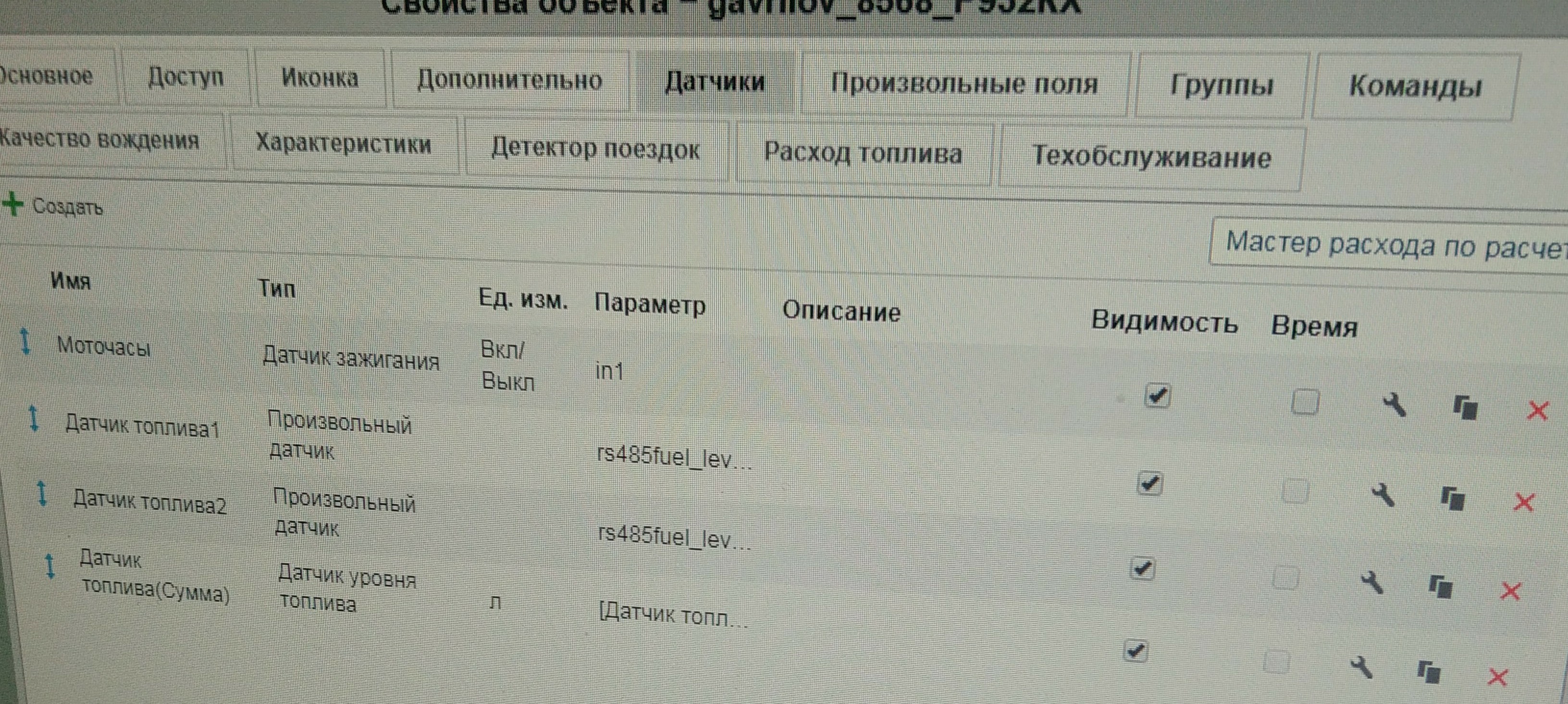Click reorder arrow beside Моточасы

[25, 341]
